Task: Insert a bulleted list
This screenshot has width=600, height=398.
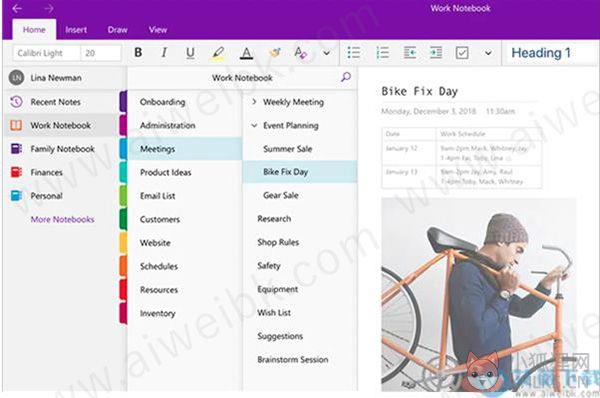Action: tap(354, 52)
